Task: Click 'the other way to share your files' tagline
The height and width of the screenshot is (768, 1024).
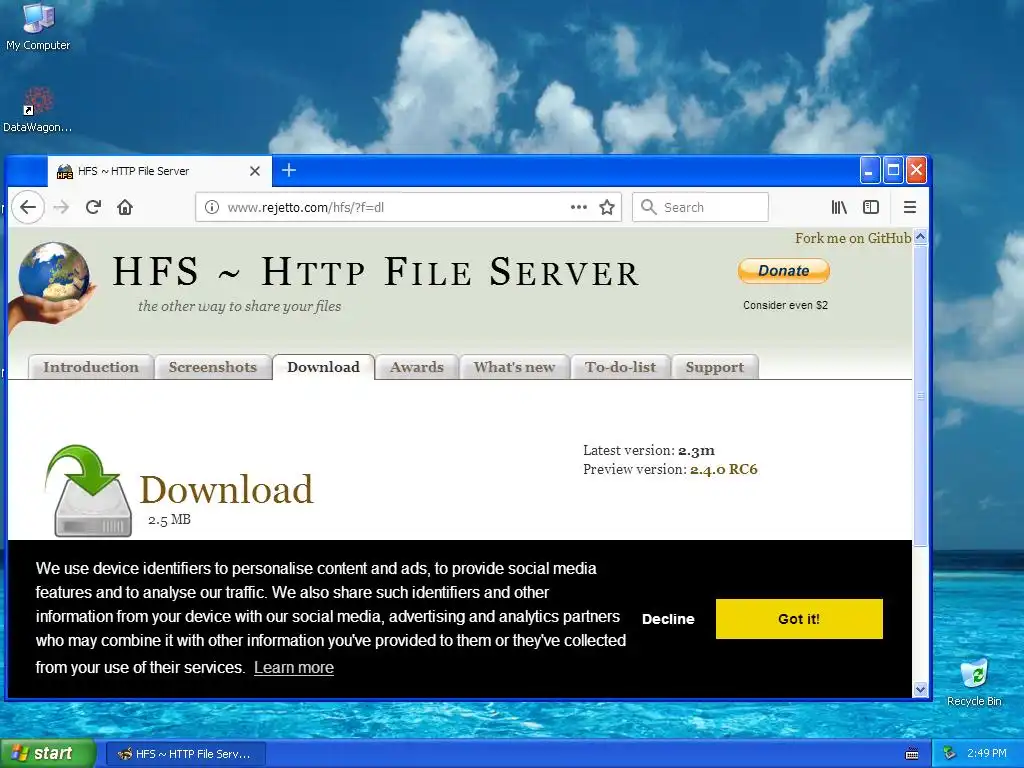Action: [x=240, y=306]
